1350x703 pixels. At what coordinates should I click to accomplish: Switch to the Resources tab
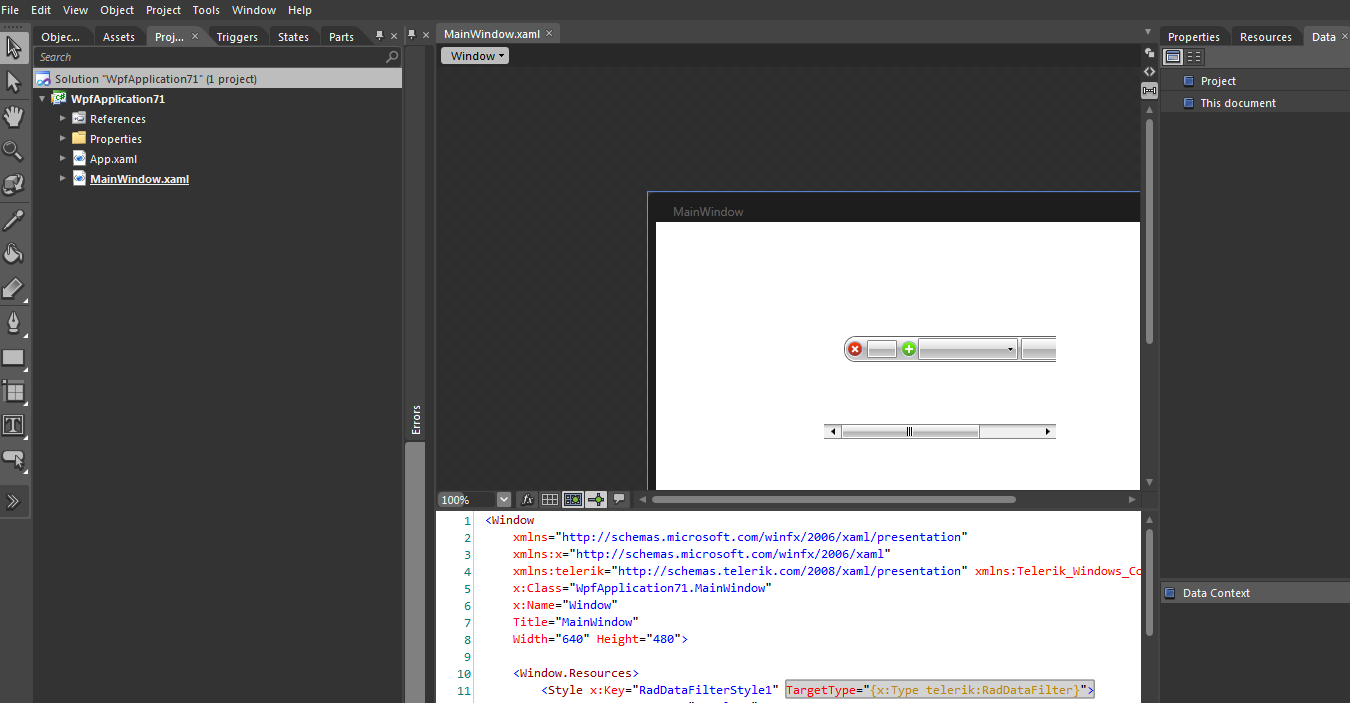click(1265, 37)
